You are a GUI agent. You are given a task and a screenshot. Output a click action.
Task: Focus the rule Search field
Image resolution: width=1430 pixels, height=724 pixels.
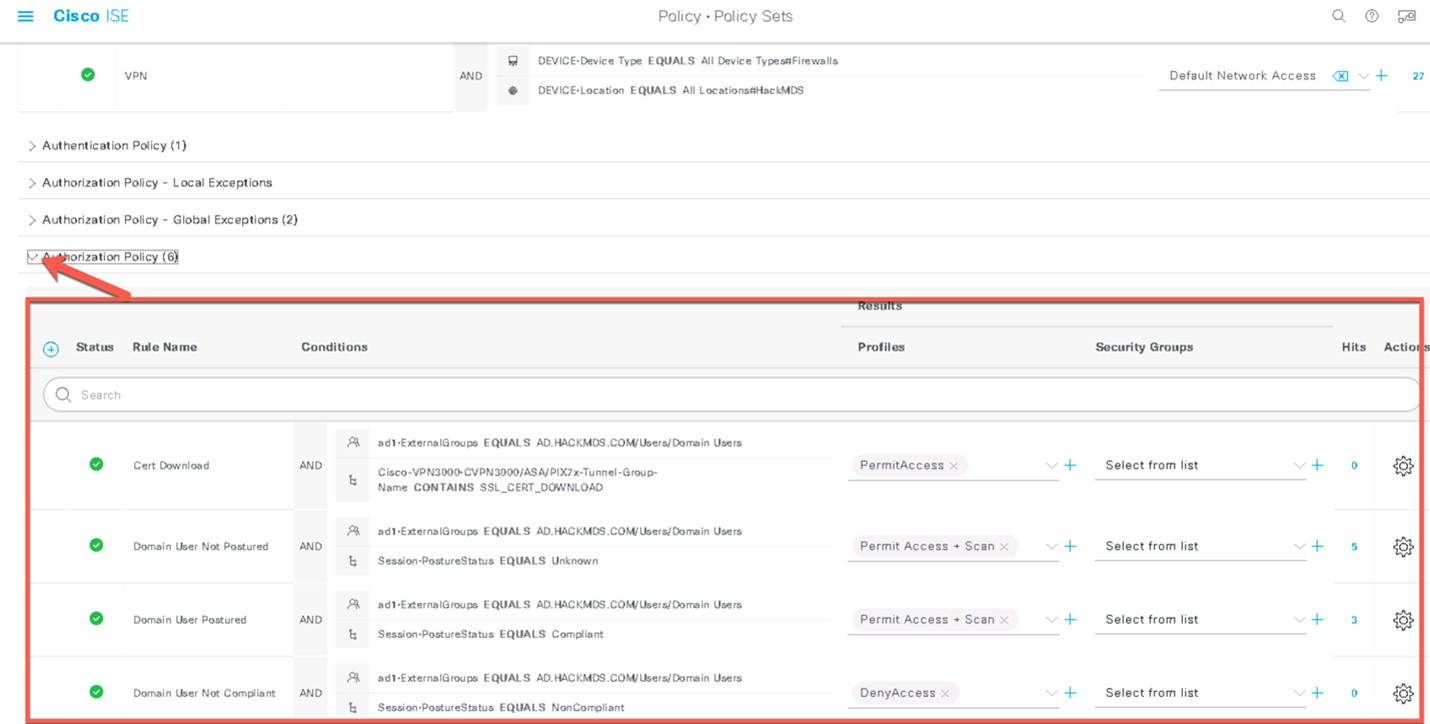(x=730, y=395)
